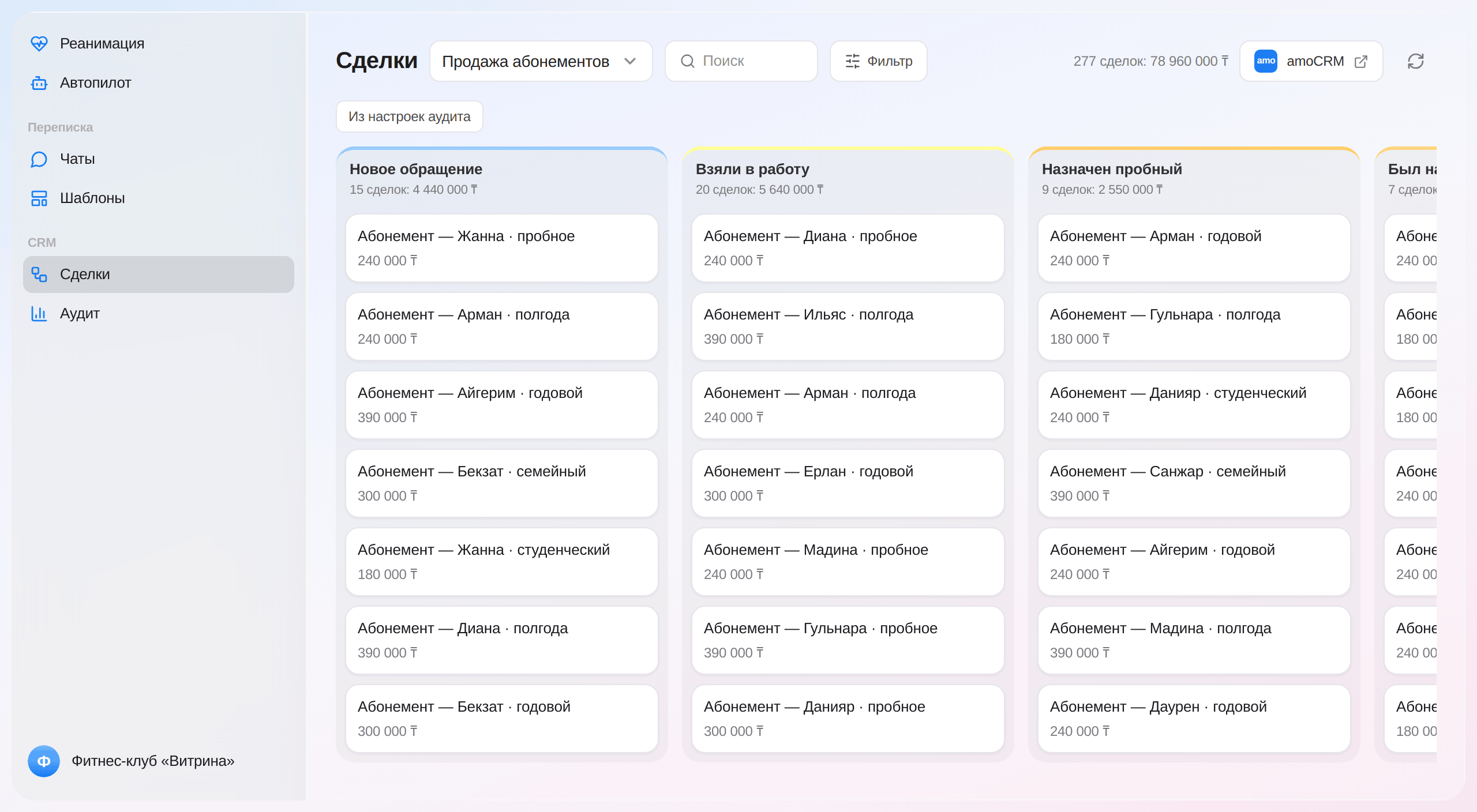Viewport: 1477px width, 812px height.
Task: Open deal Арман · годовой
Action: pos(1194,248)
